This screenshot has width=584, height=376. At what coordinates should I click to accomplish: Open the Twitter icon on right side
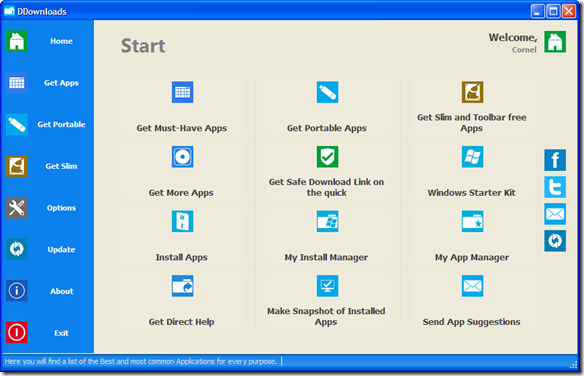click(555, 187)
